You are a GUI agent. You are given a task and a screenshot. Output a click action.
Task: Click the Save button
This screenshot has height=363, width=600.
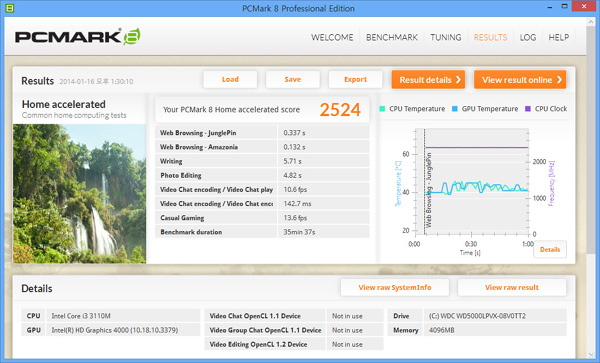pyautogui.click(x=293, y=80)
